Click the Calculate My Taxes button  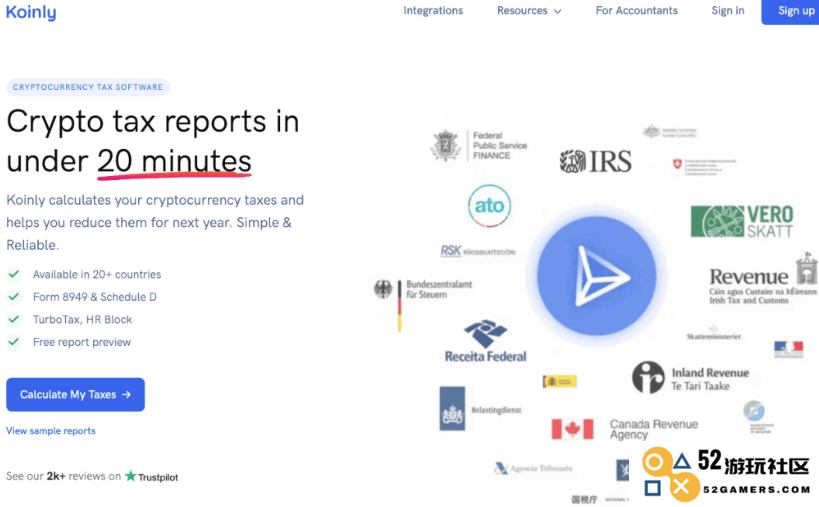pyautogui.click(x=75, y=394)
